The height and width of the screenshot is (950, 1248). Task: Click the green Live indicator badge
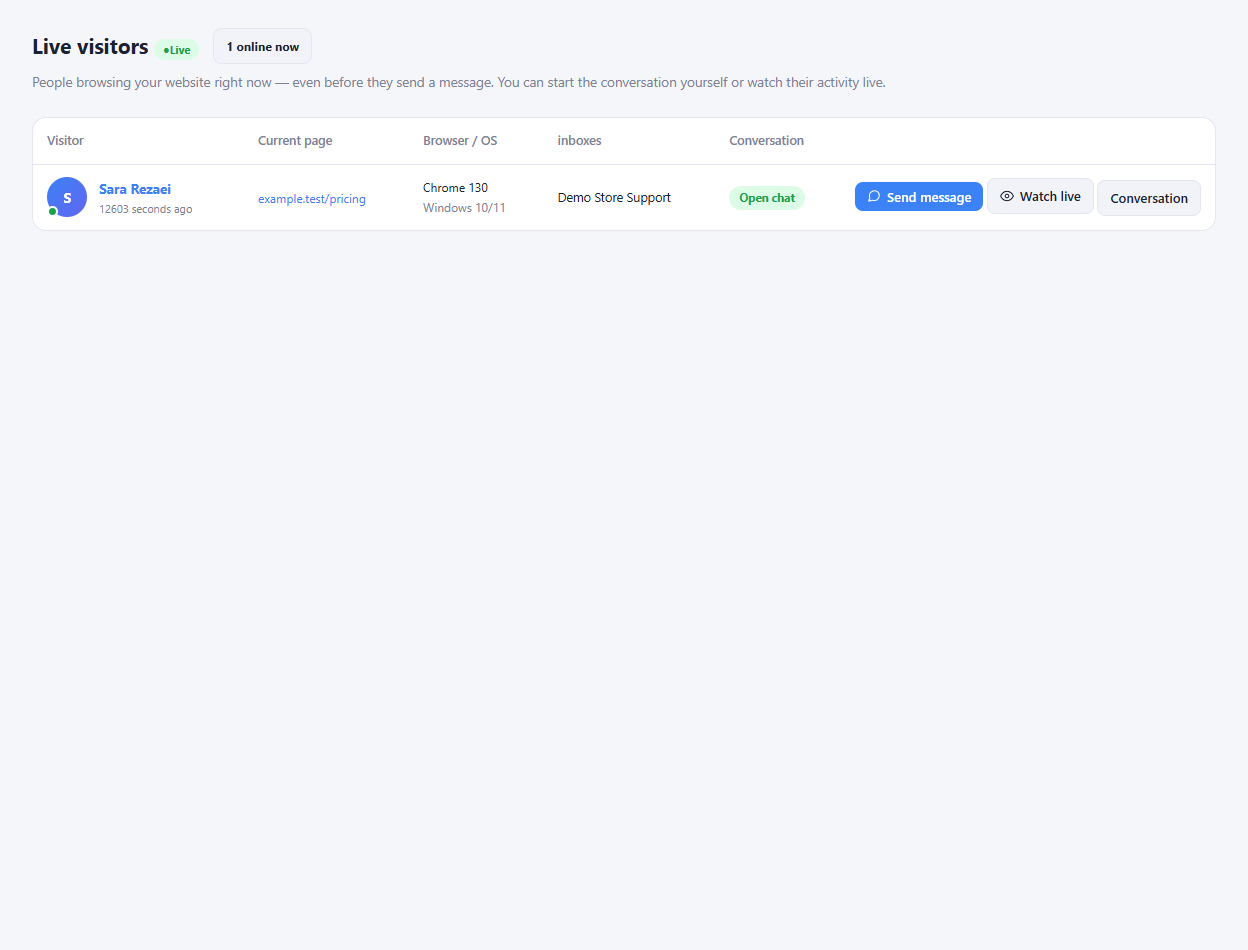coord(177,50)
